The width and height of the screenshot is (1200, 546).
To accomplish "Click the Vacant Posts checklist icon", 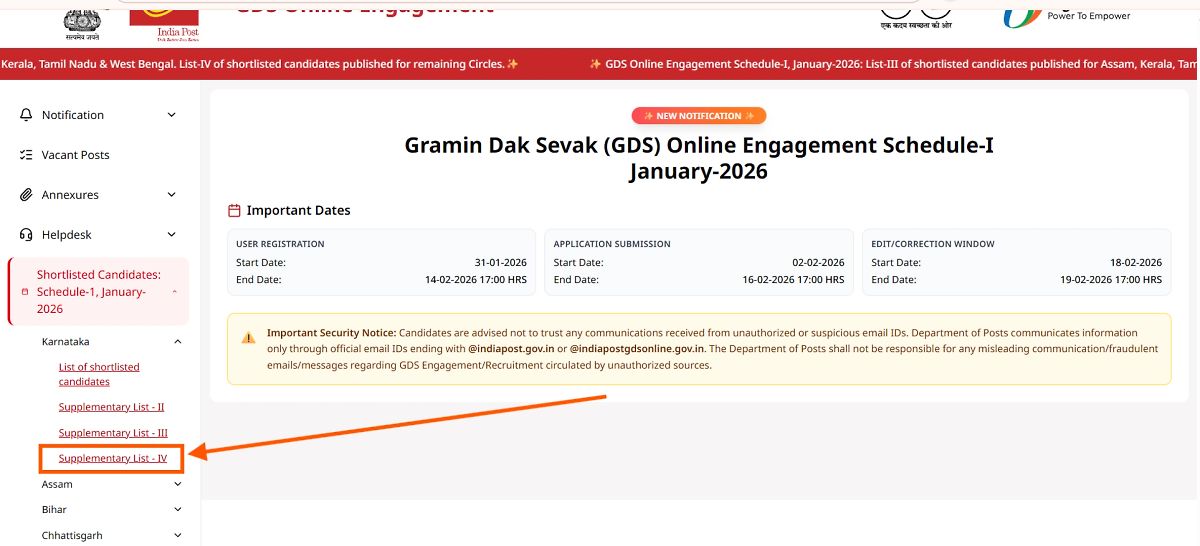I will (x=27, y=155).
